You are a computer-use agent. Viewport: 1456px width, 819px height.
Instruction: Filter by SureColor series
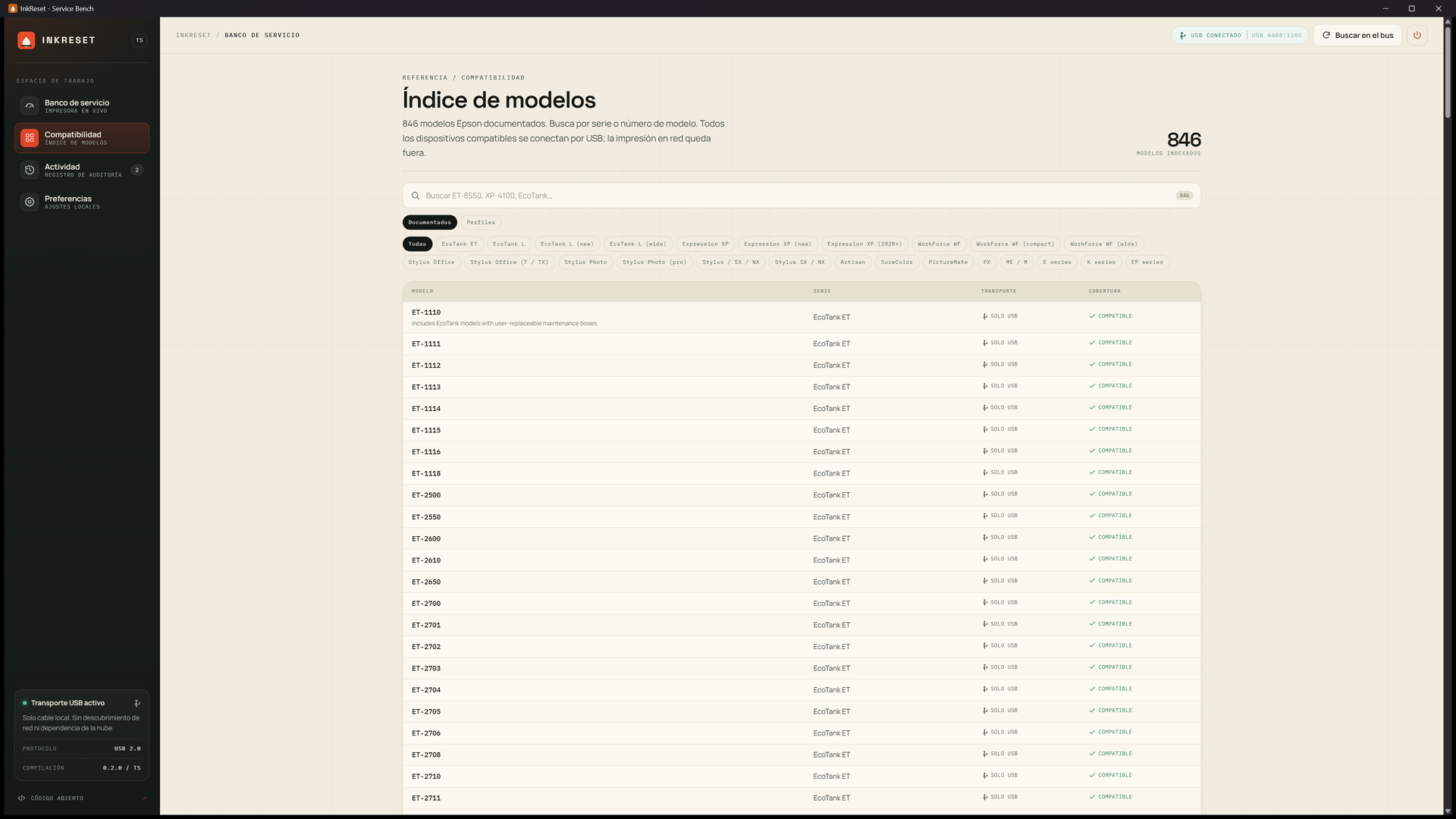point(896,262)
